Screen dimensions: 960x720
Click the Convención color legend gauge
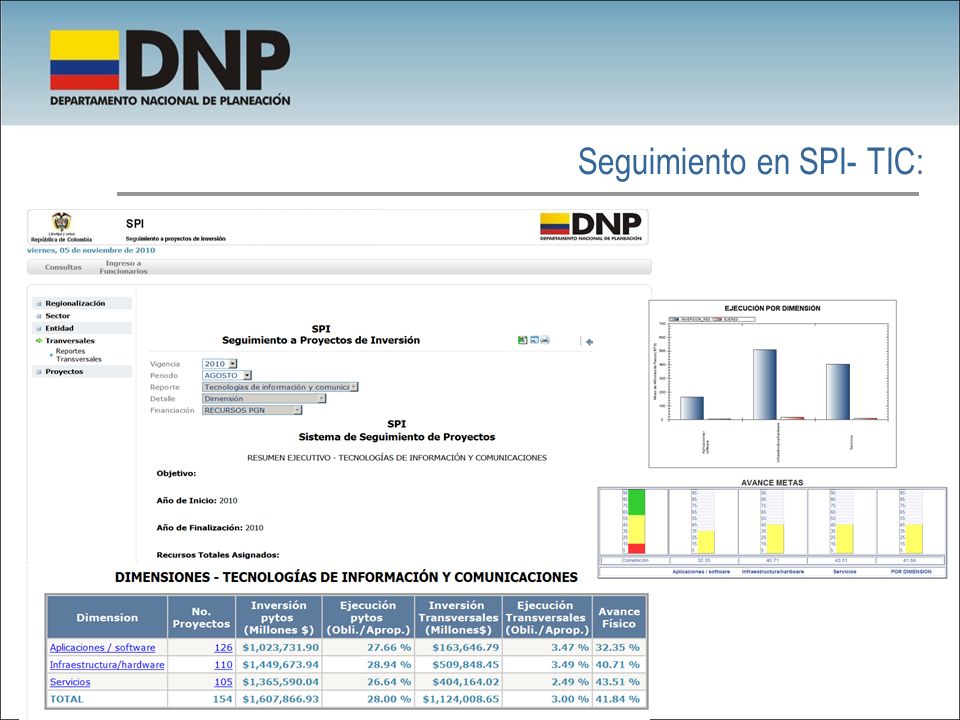[x=634, y=522]
